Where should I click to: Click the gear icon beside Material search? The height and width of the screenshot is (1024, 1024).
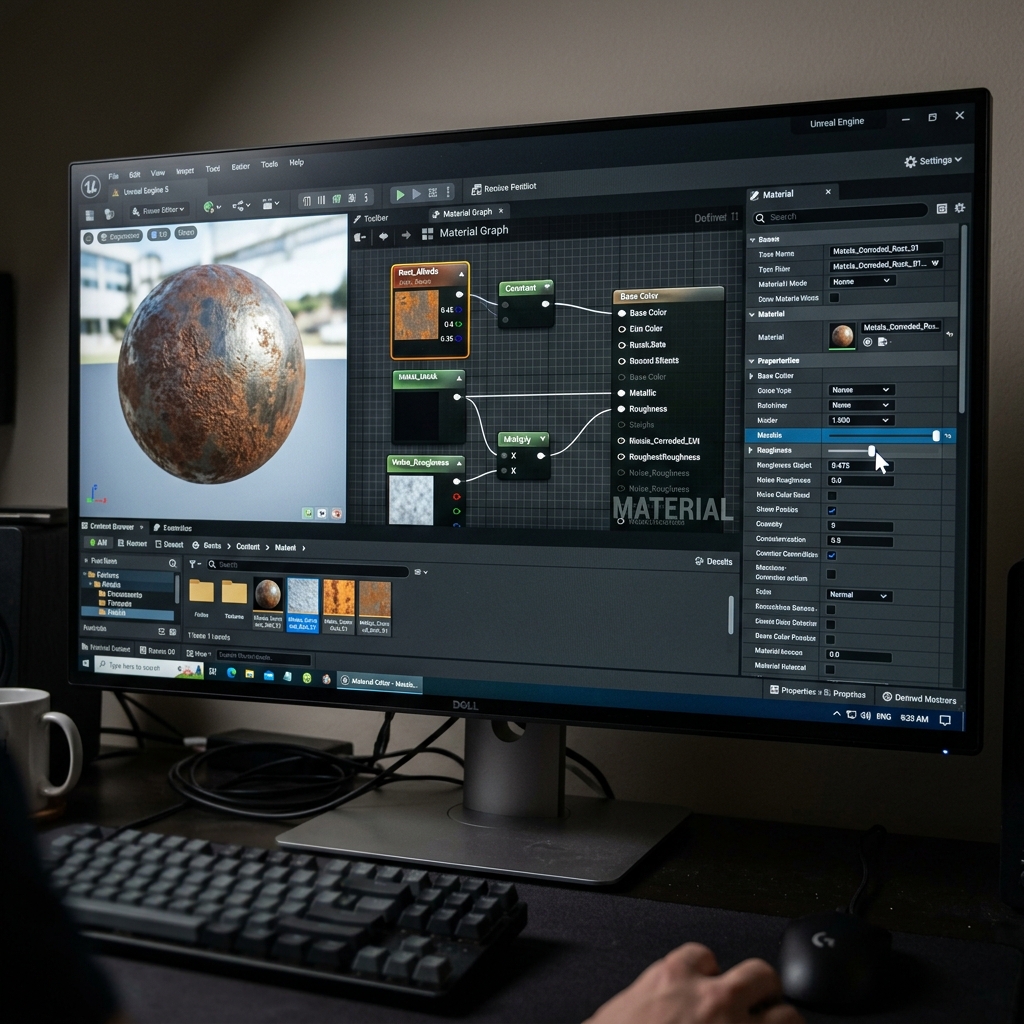click(x=959, y=208)
